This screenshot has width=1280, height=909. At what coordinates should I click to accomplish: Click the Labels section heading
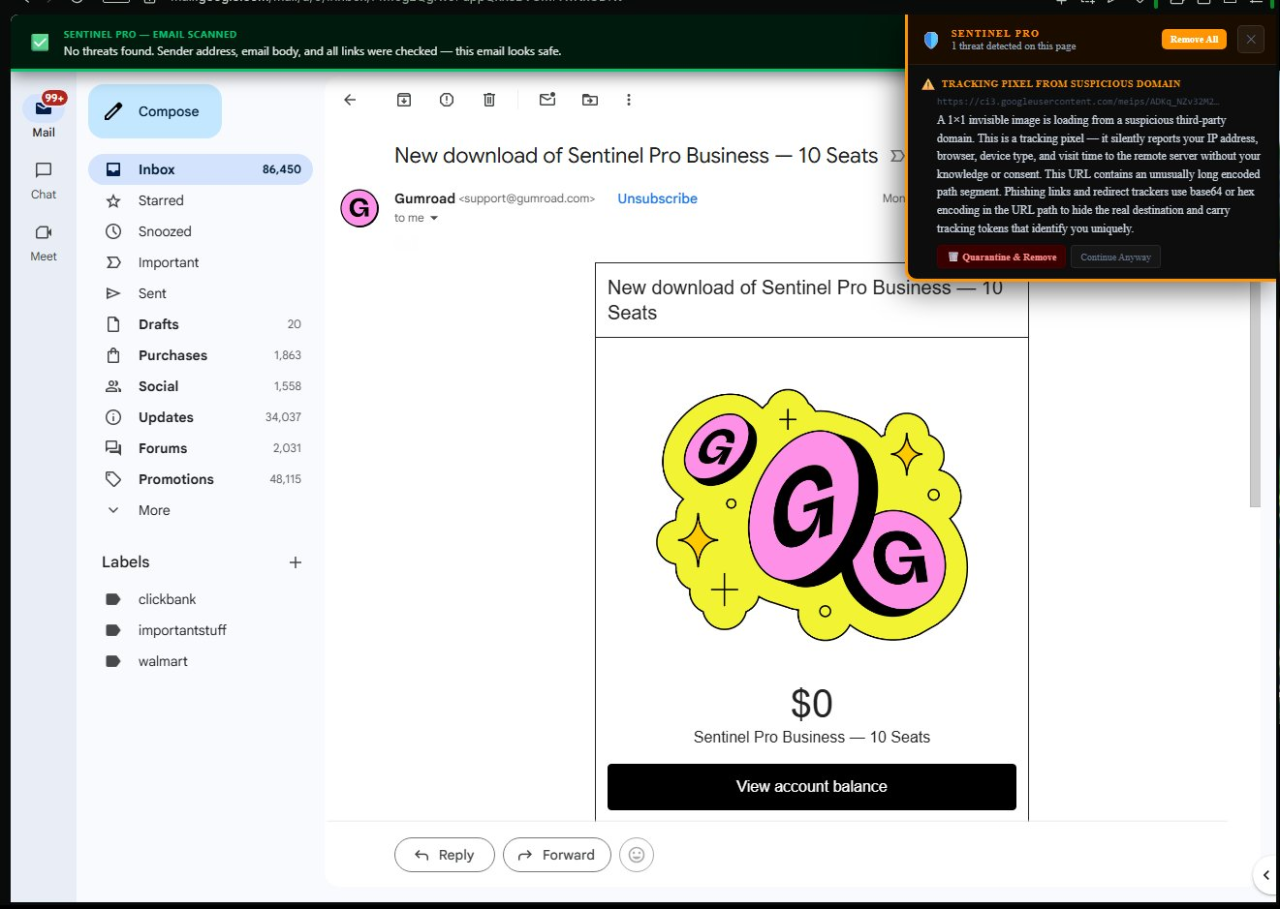point(125,562)
